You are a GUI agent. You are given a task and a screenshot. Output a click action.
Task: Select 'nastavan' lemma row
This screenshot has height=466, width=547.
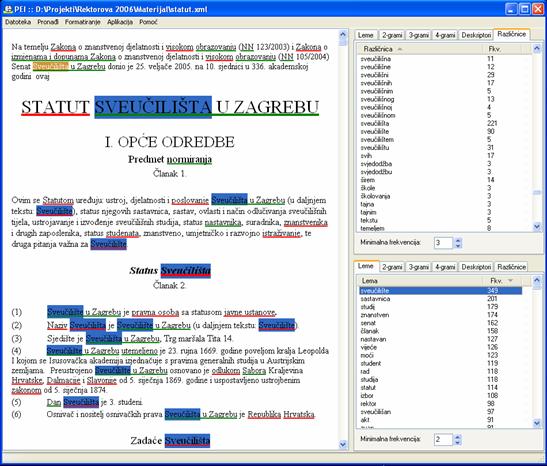pos(441,339)
